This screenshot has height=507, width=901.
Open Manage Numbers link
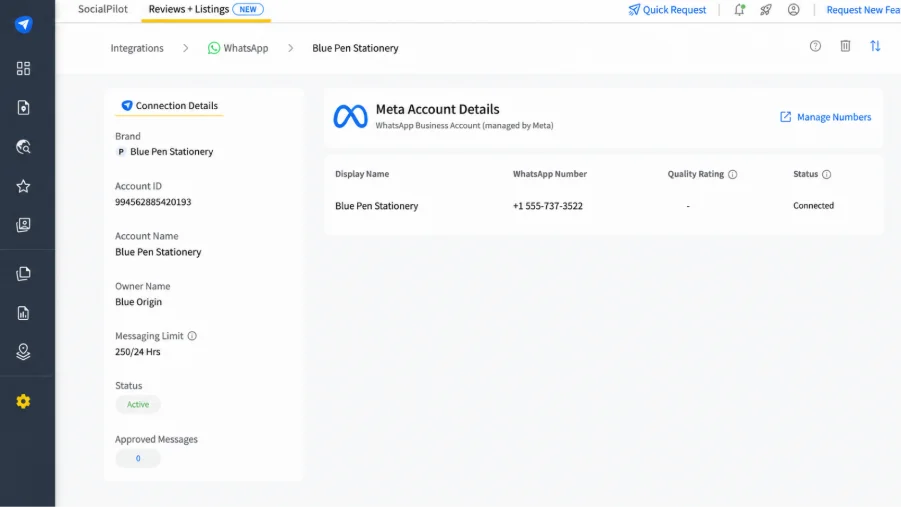826,117
